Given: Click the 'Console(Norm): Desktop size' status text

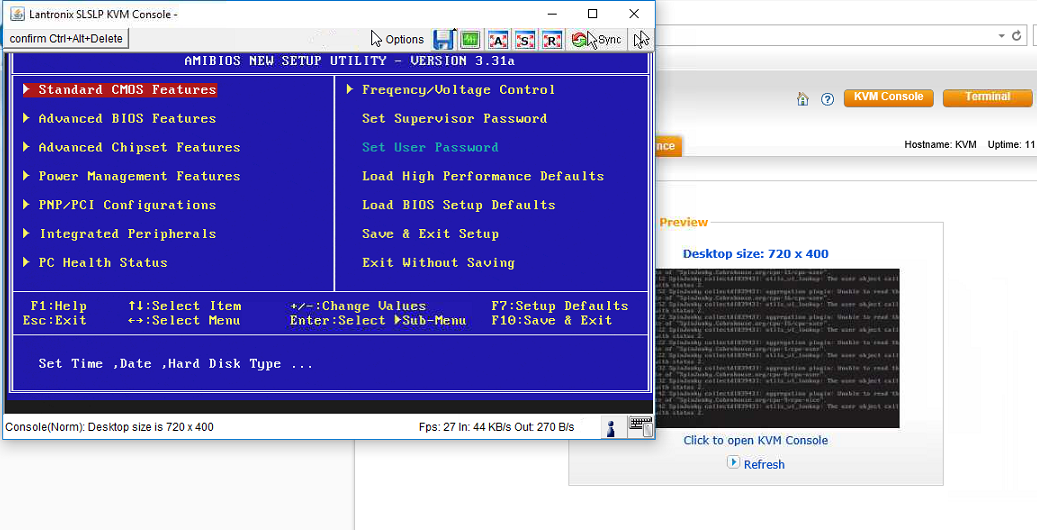Looking at the screenshot, I should 109,427.
